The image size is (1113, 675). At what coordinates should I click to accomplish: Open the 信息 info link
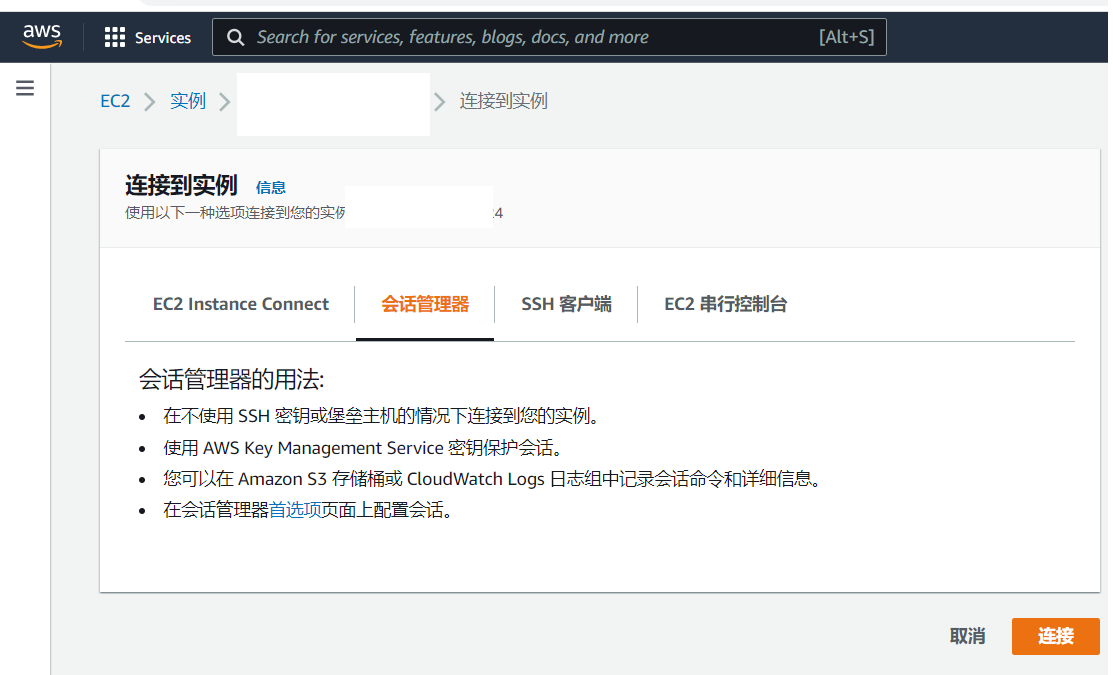(270, 187)
